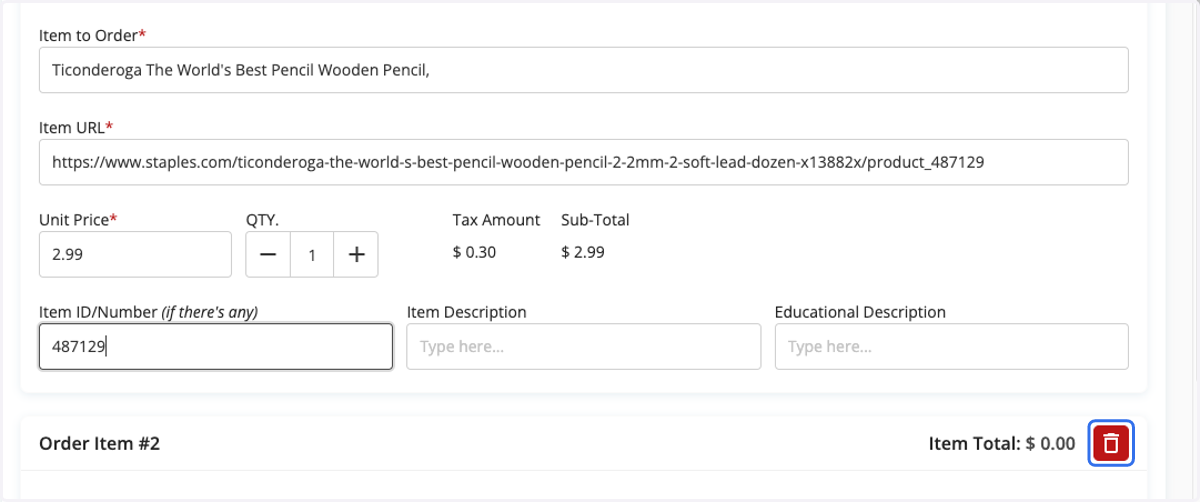Focus the Item to Order text field
This screenshot has height=502, width=1200.
coord(584,71)
